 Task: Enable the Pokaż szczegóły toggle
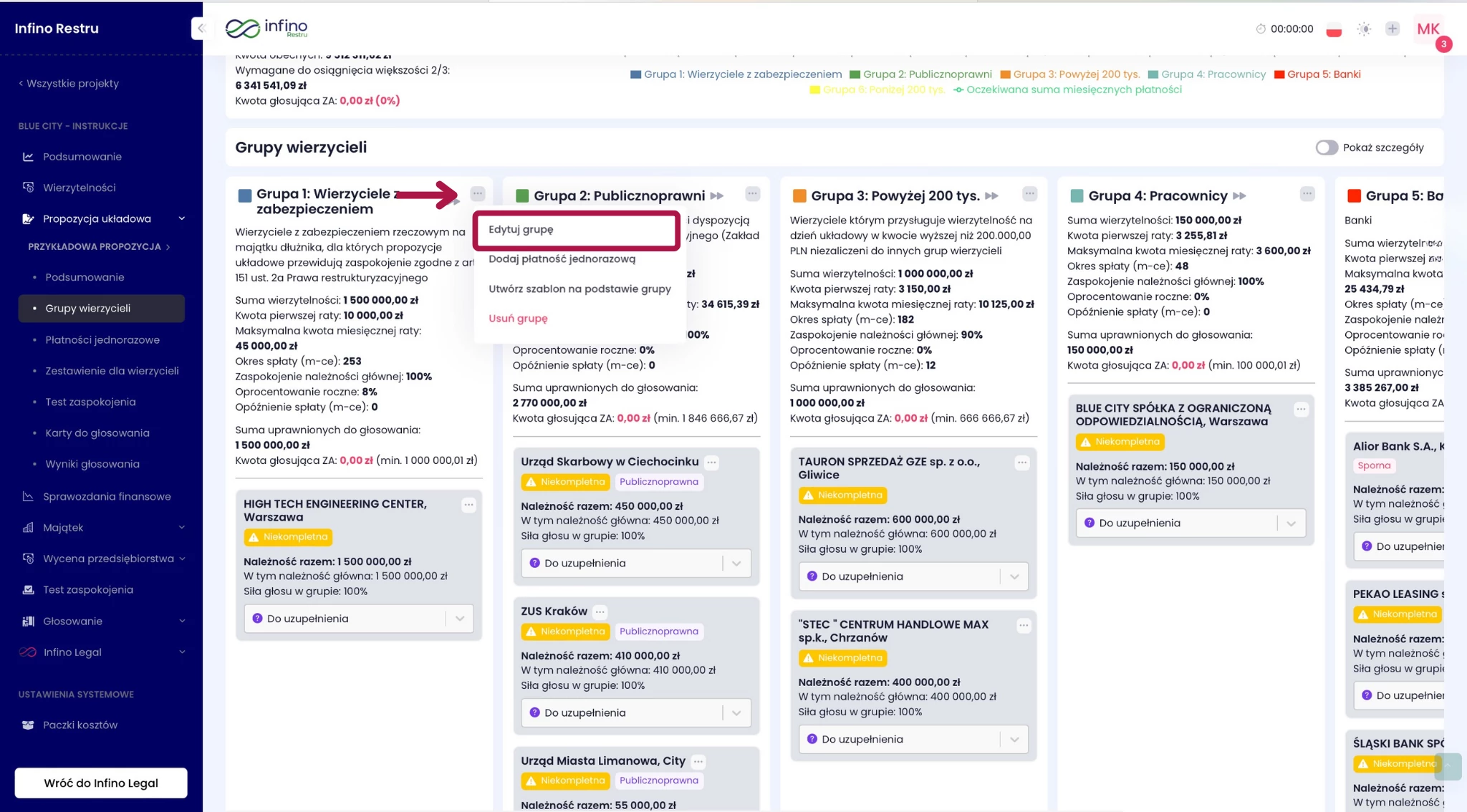1326,148
